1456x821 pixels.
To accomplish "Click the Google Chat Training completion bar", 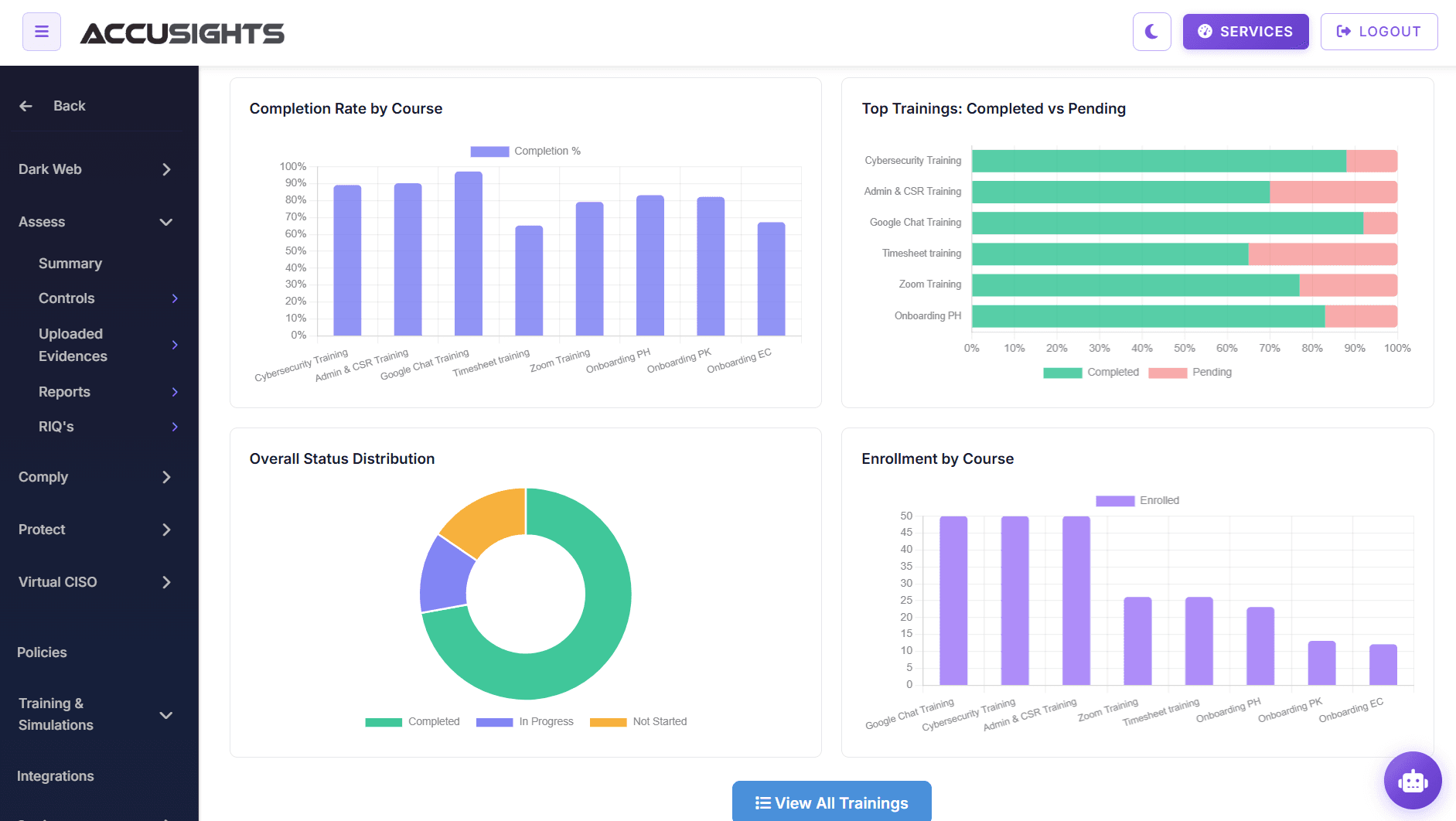I will (x=469, y=254).
